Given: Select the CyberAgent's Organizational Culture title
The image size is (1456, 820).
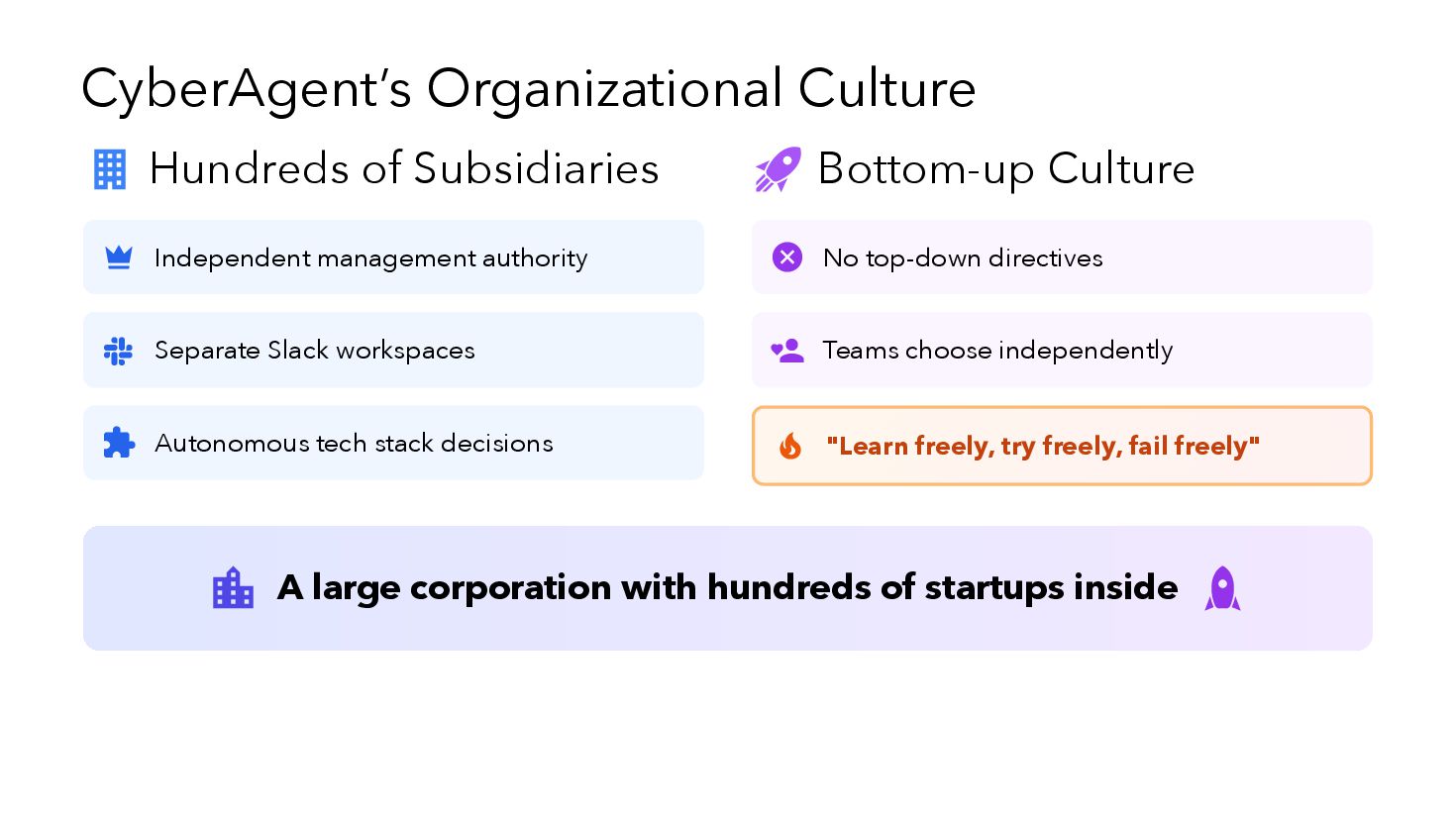Looking at the screenshot, I should tap(529, 88).
